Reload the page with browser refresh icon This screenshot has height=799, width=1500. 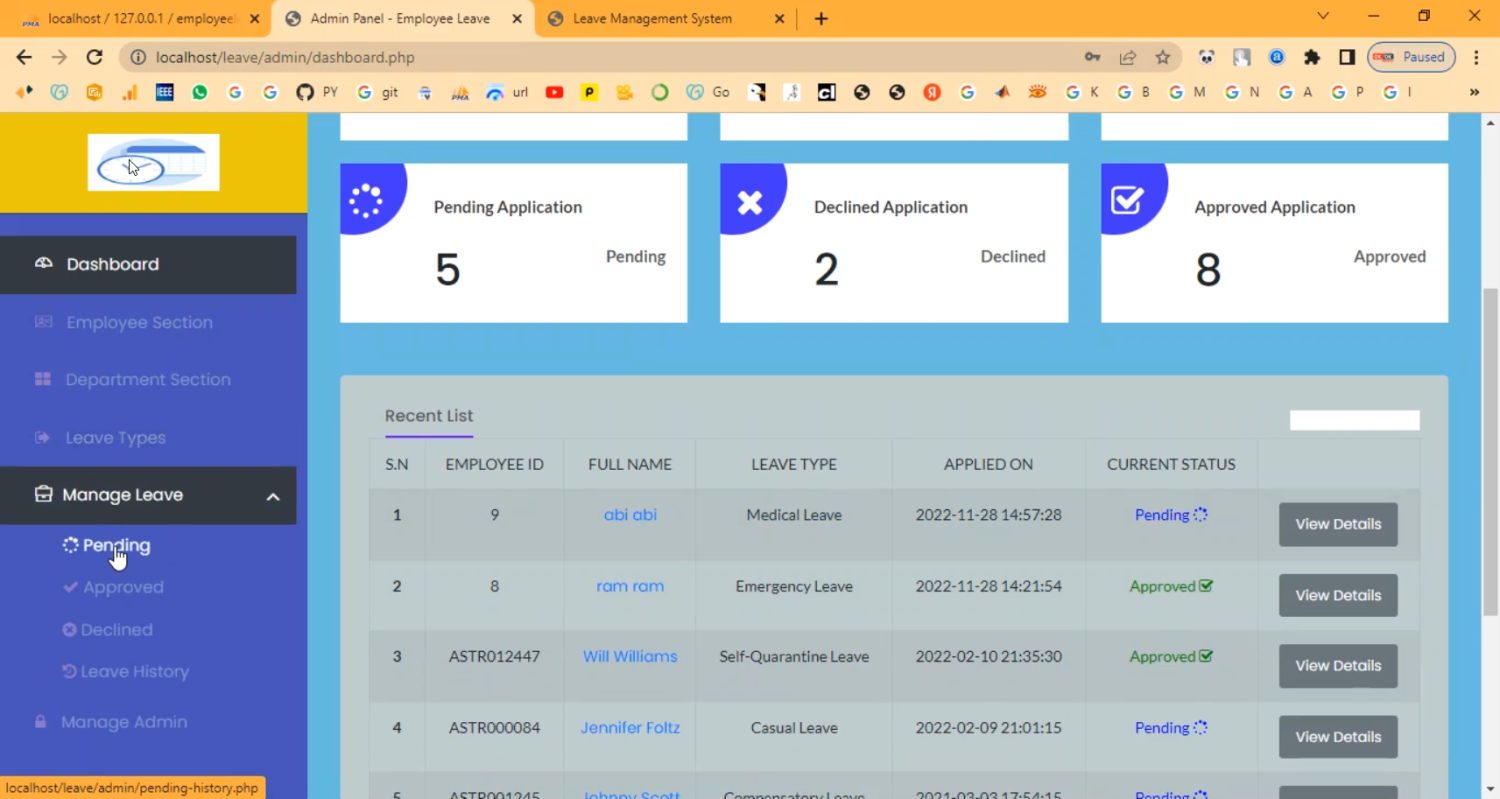click(x=94, y=57)
